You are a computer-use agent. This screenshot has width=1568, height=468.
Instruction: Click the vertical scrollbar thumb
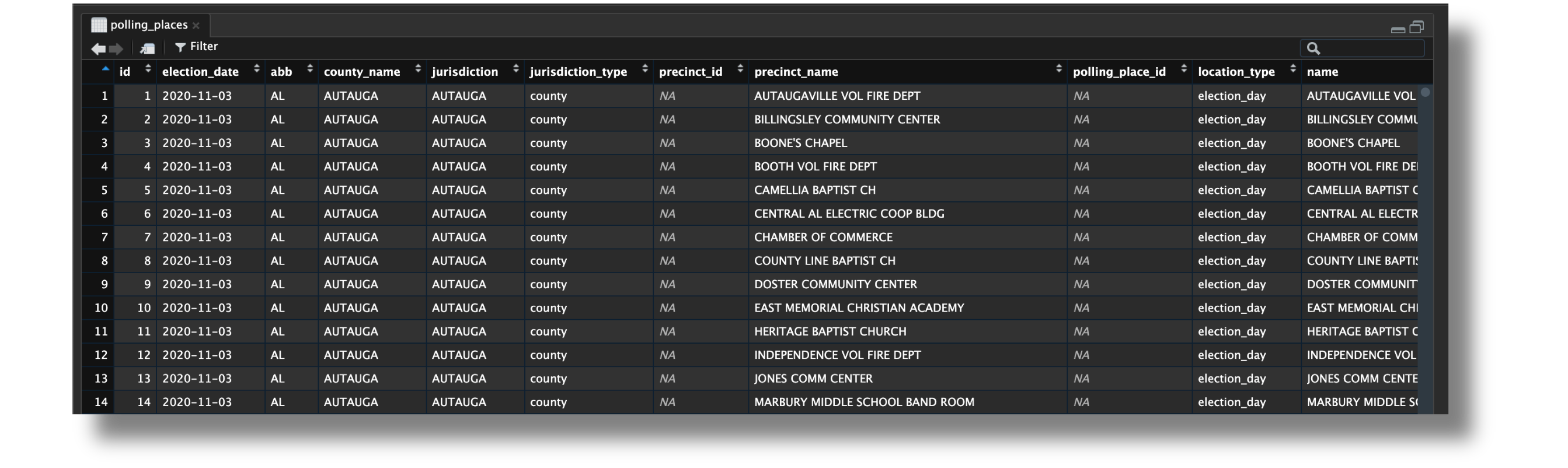[1425, 93]
